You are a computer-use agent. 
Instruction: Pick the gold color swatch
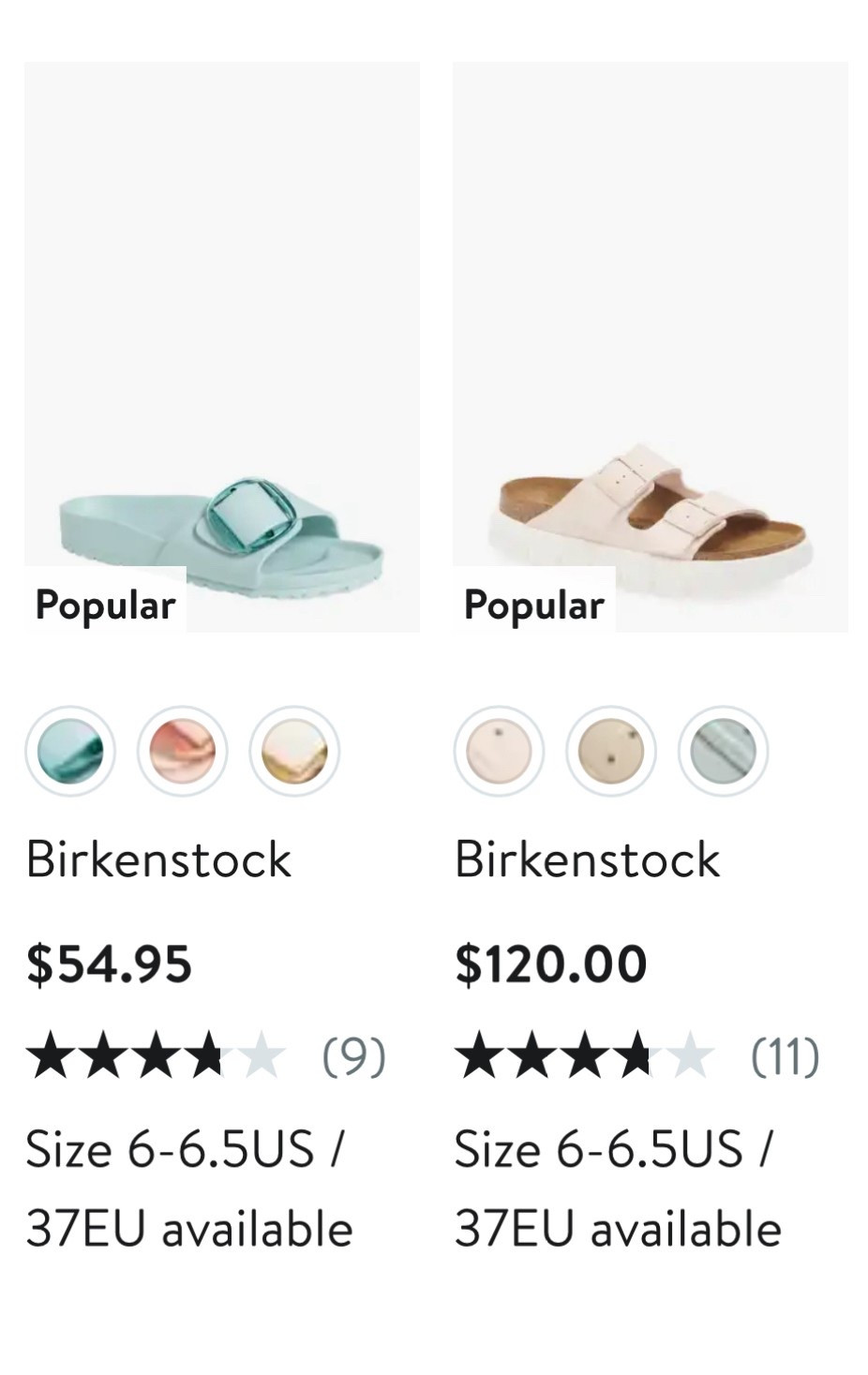(294, 751)
